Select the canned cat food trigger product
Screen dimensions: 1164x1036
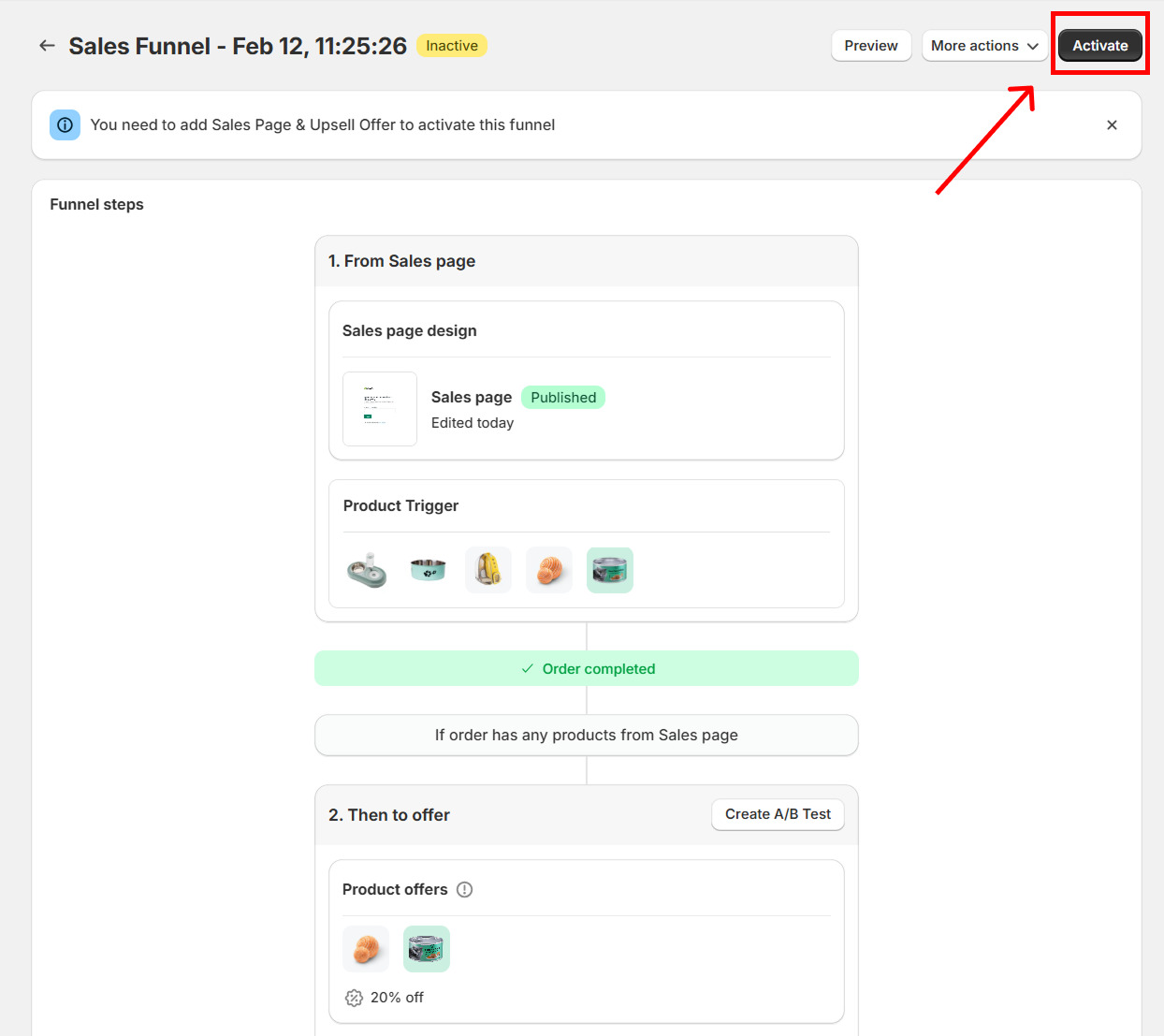click(x=609, y=570)
